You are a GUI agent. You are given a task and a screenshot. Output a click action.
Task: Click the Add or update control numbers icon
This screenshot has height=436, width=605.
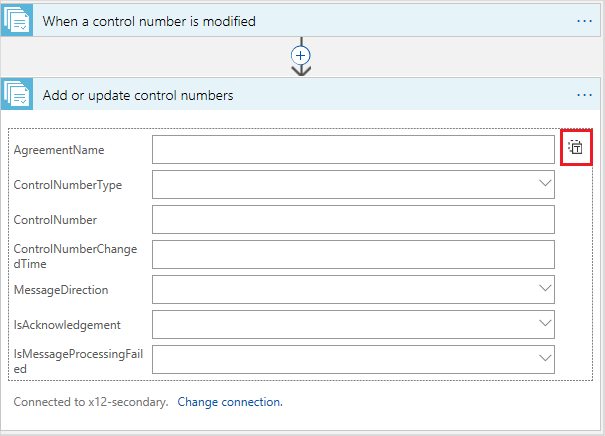tap(17, 95)
